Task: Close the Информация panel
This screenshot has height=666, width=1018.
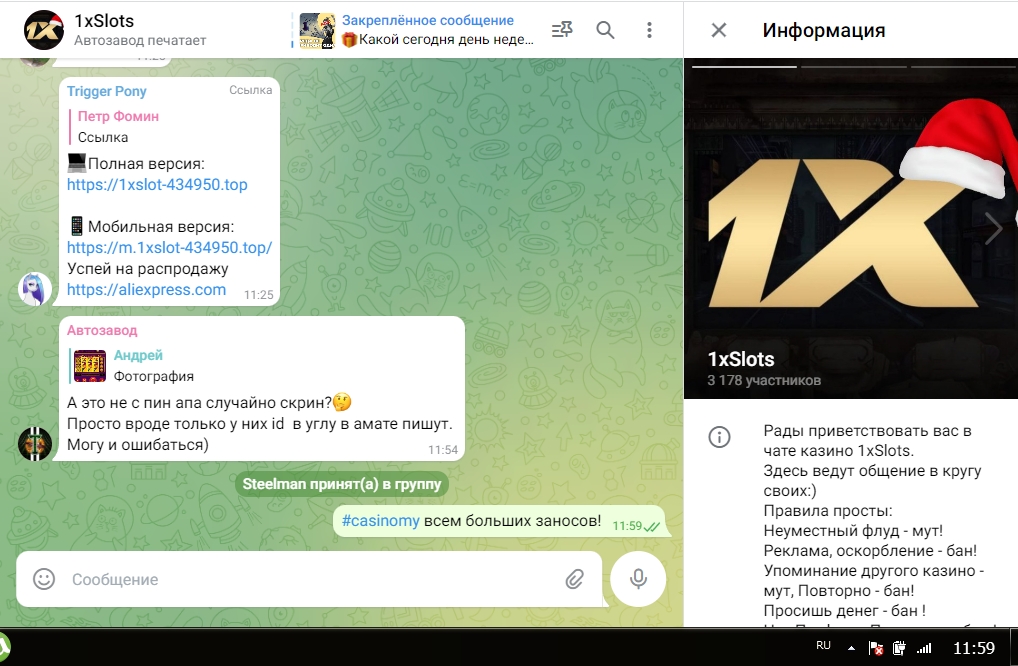Action: [719, 30]
